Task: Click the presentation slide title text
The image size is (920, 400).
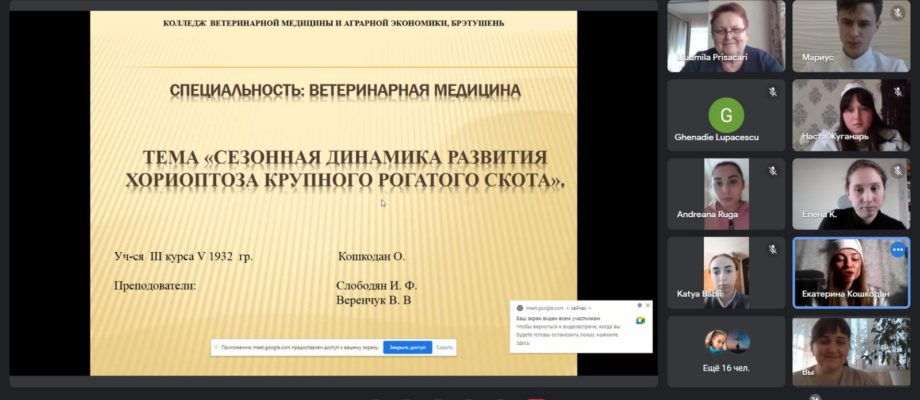Action: click(x=345, y=170)
